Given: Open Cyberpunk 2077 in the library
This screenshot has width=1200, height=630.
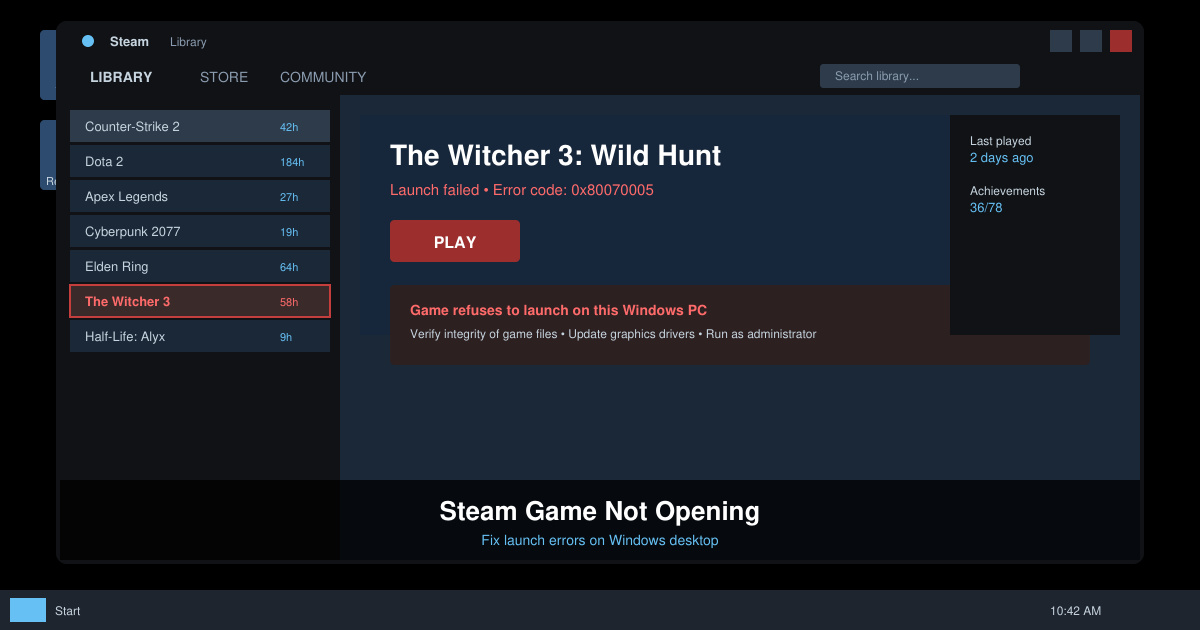Looking at the screenshot, I should pyautogui.click(x=200, y=232).
